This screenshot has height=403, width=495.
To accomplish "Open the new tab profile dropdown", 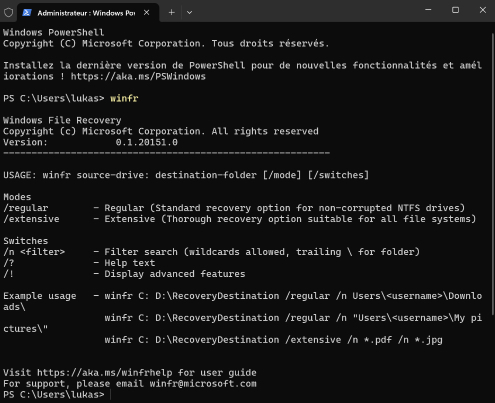I will (189, 13).
